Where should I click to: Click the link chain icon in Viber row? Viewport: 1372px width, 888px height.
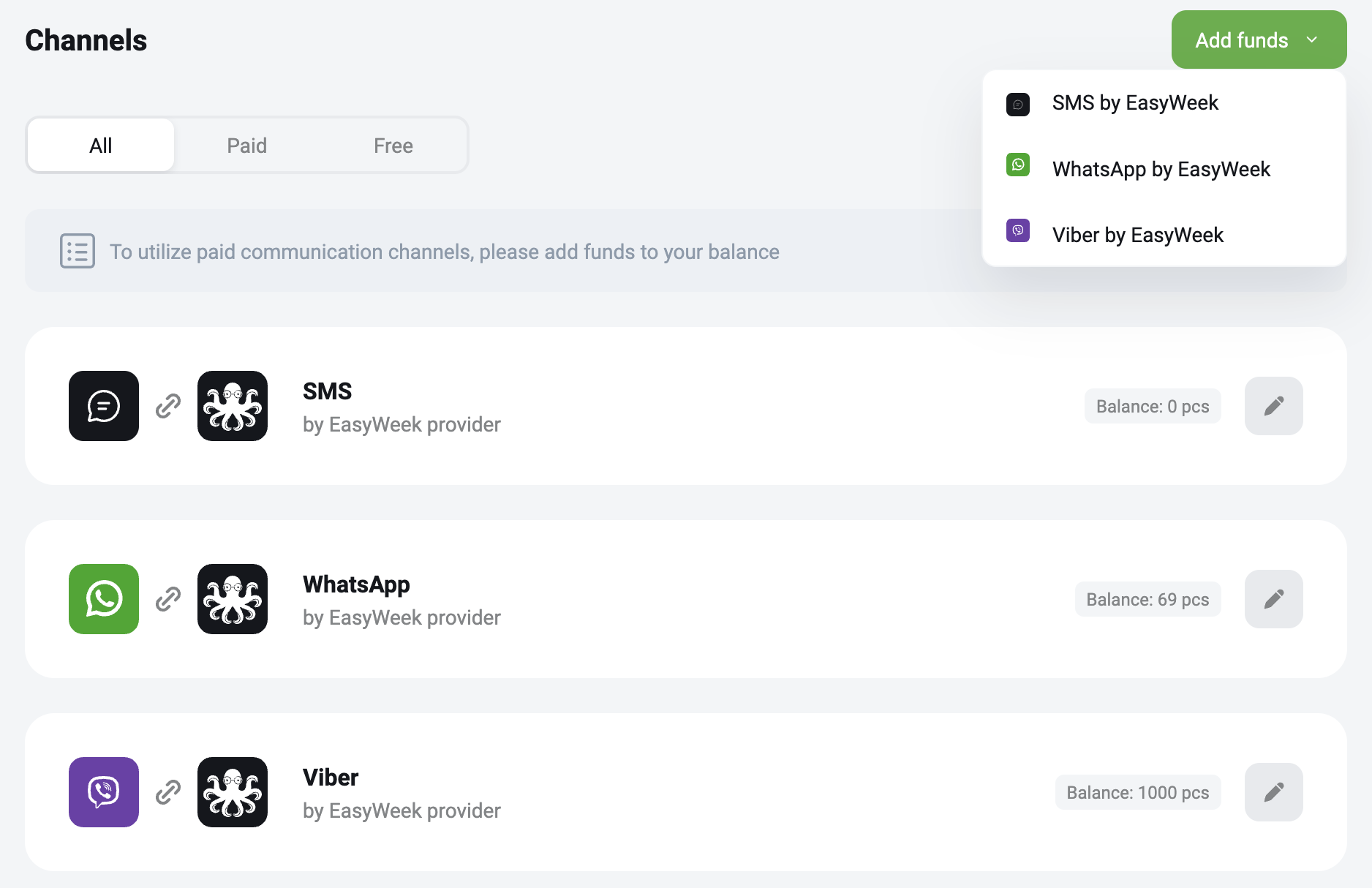coord(168,792)
